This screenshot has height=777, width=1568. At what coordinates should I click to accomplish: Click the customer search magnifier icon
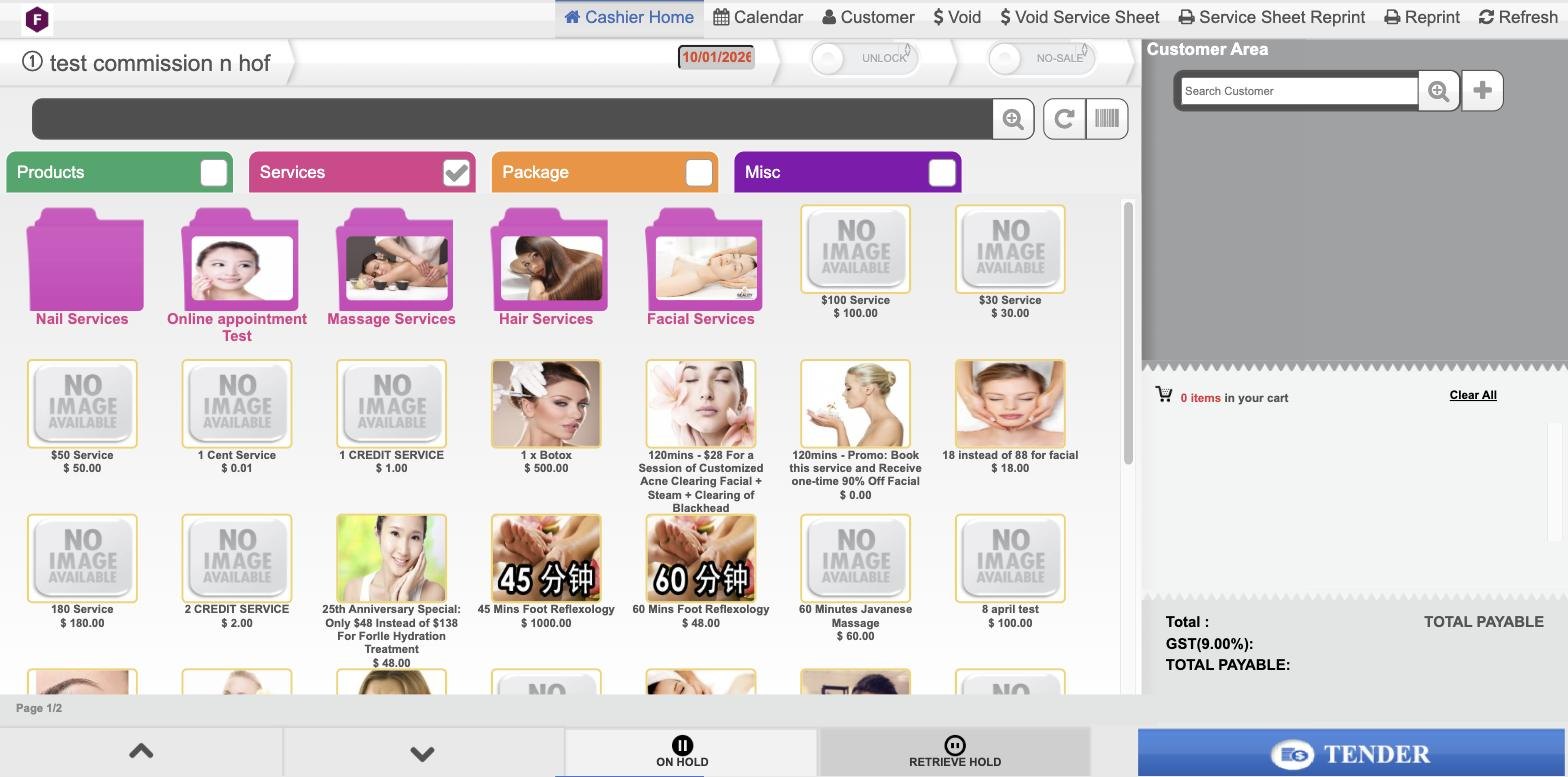(x=1439, y=91)
